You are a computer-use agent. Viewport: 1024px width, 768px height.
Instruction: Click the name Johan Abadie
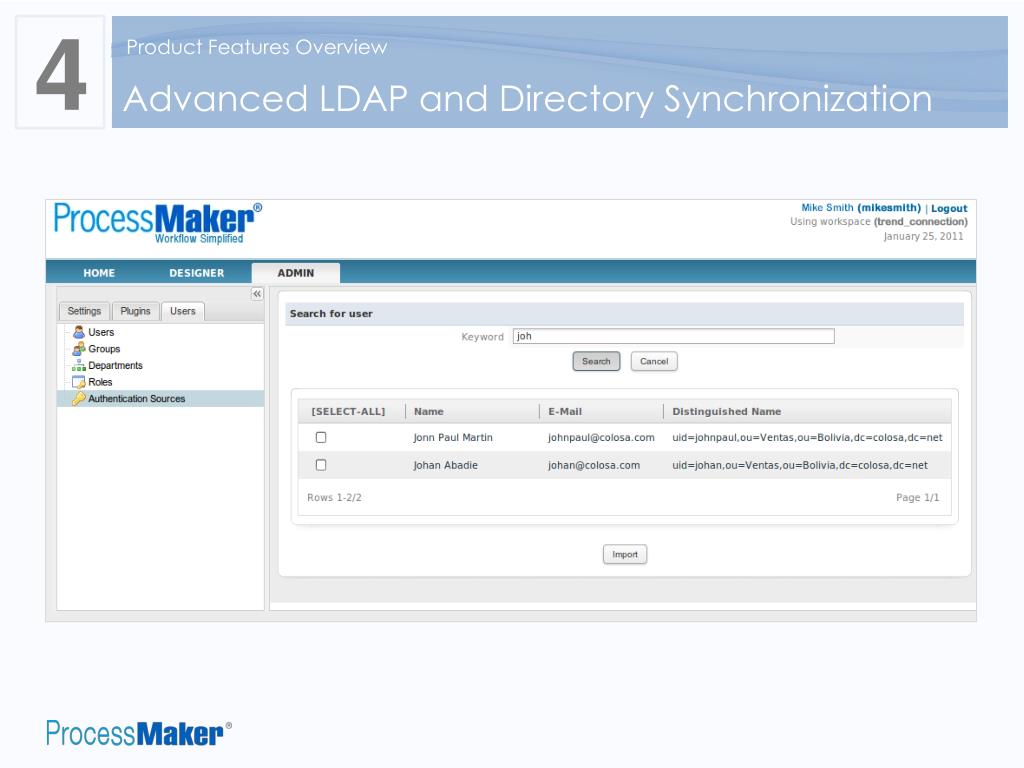coord(445,465)
